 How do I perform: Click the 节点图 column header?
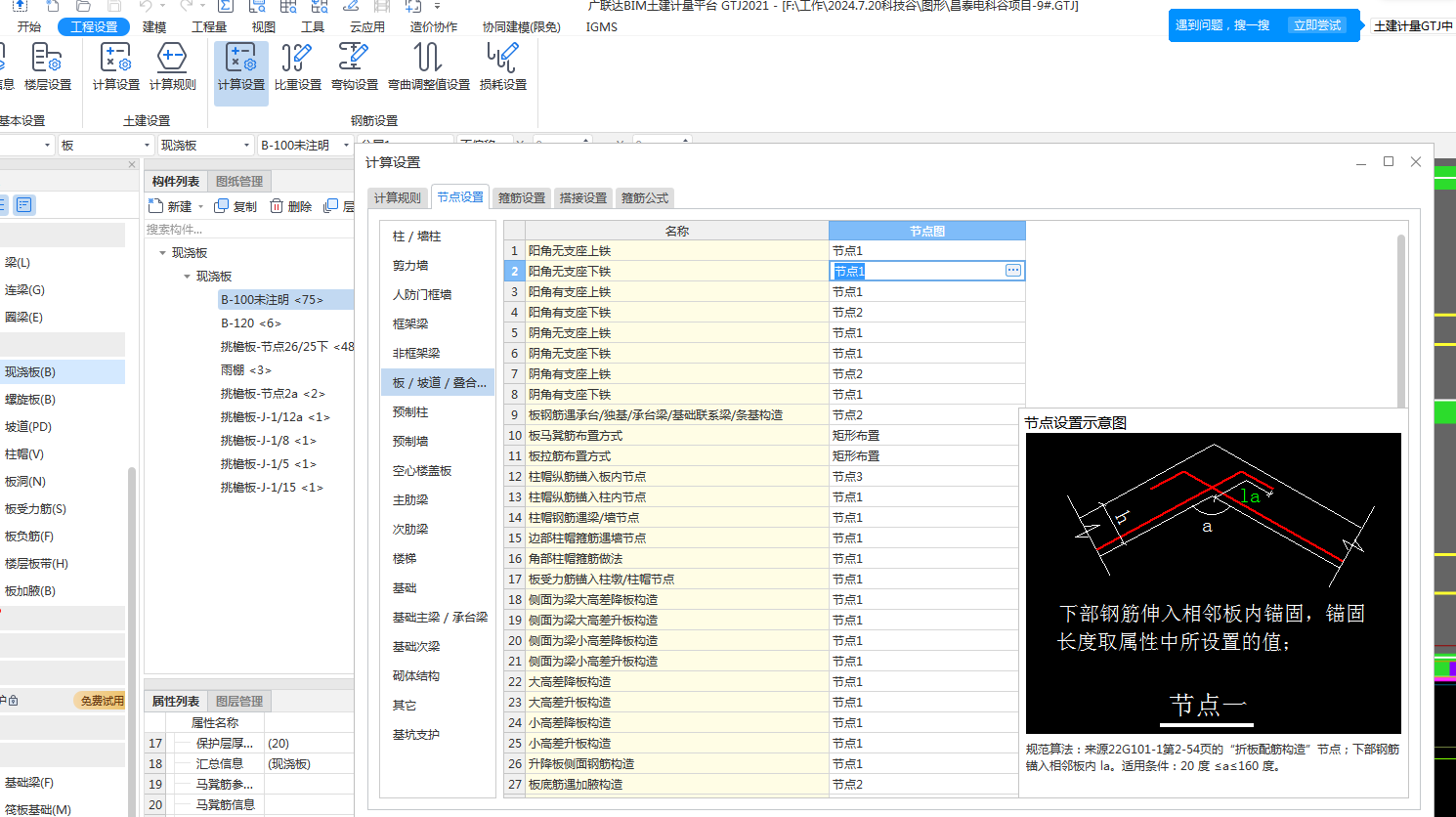(x=926, y=231)
